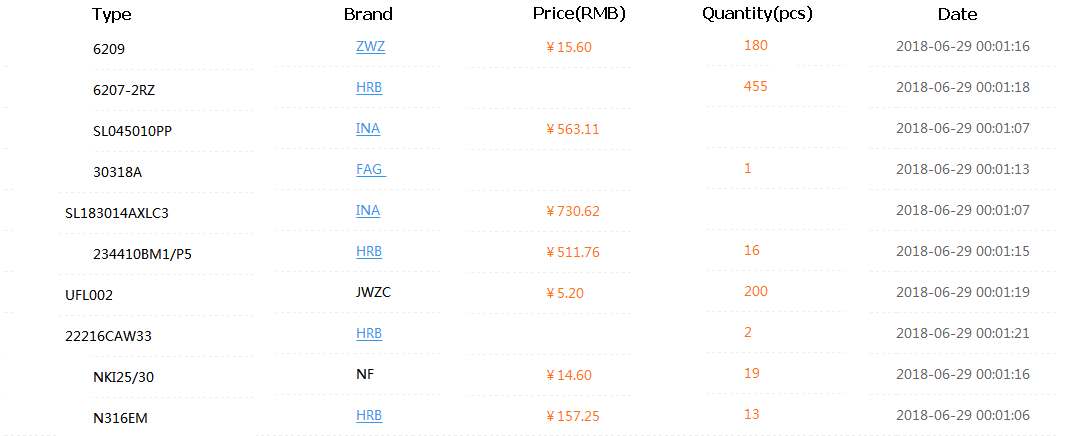Click the 6209 bearing type
The width and height of the screenshot is (1086, 436).
[x=109, y=48]
